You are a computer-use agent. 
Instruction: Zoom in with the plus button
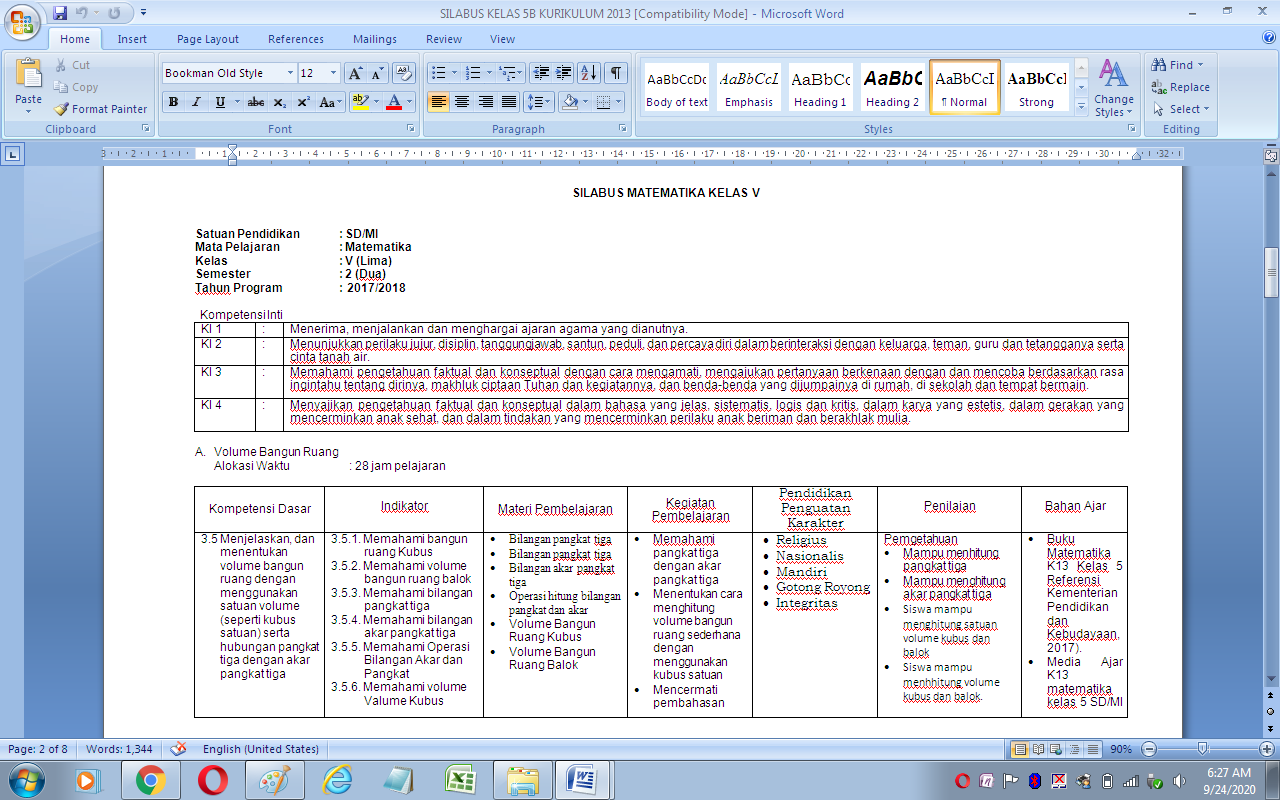[1267, 749]
